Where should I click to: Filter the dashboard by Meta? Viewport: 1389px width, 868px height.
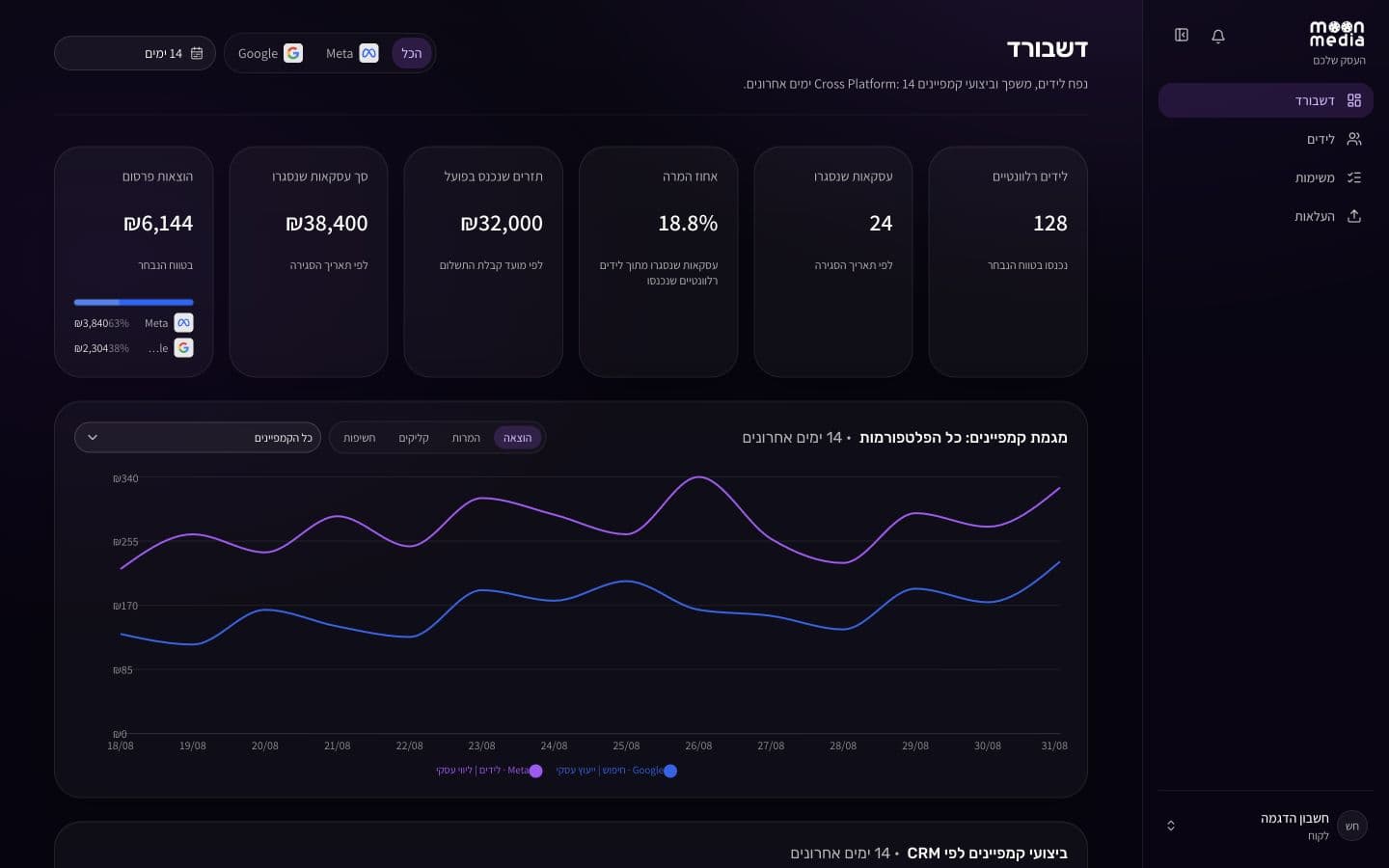[x=351, y=53]
